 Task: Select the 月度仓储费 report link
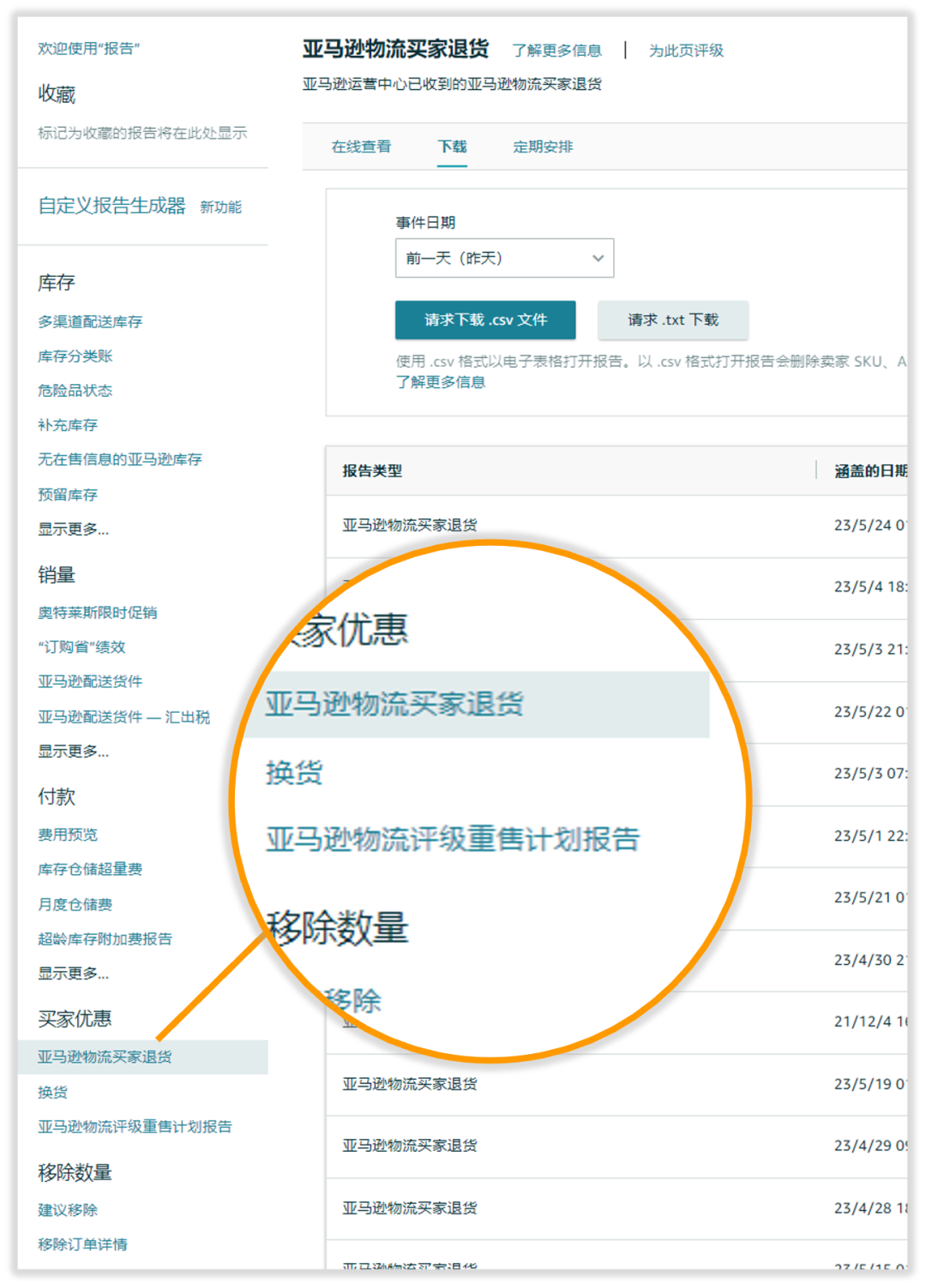pos(75,904)
